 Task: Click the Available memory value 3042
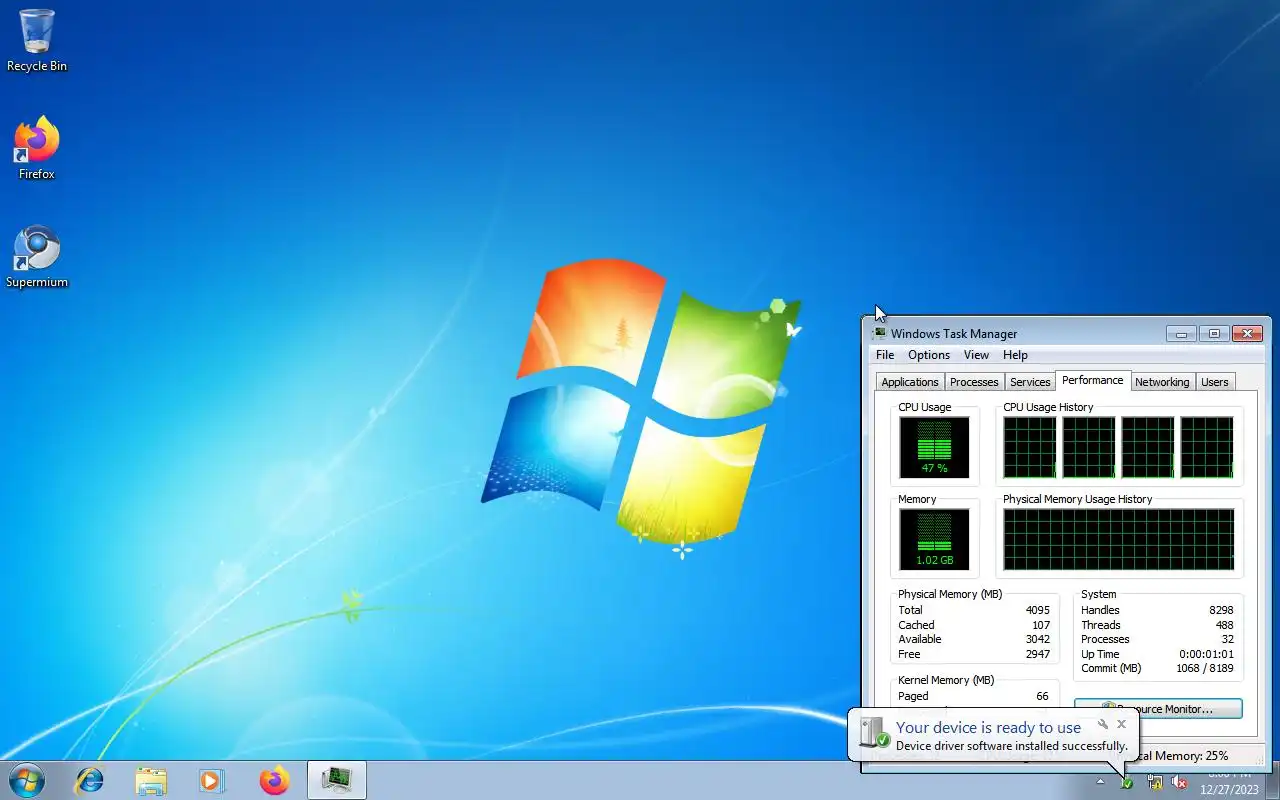pyautogui.click(x=1037, y=639)
